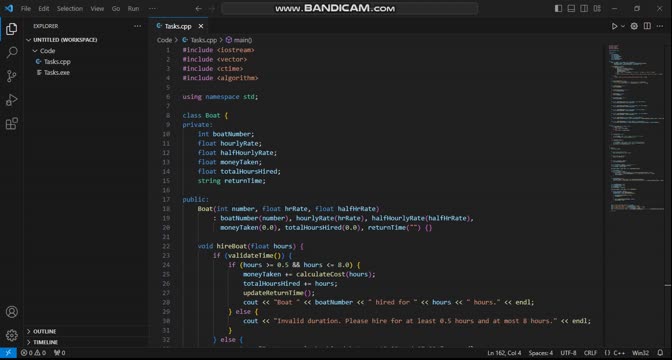Expand the OUTLINE section
This screenshot has height=360, width=672.
(45, 331)
